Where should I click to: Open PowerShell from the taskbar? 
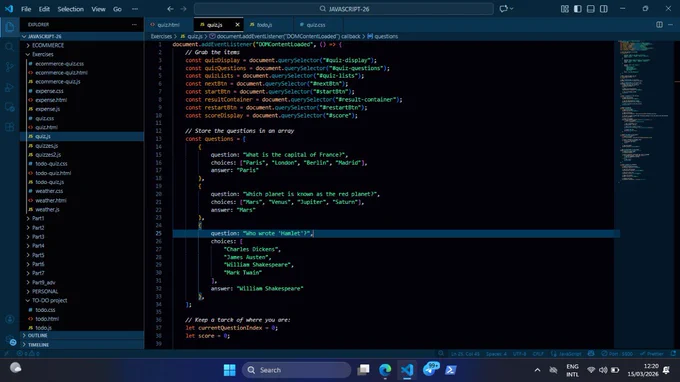pyautogui.click(x=451, y=370)
